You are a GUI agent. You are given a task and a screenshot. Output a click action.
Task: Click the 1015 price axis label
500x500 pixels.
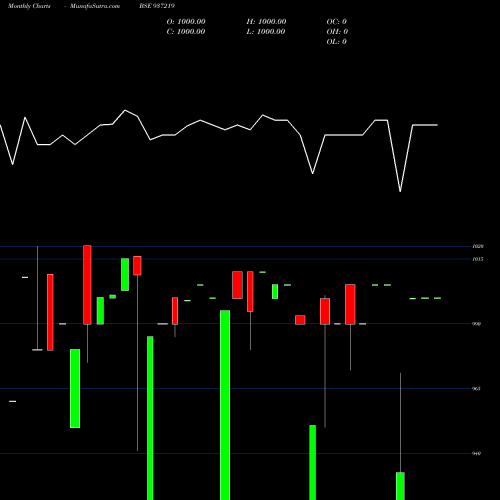(478, 259)
